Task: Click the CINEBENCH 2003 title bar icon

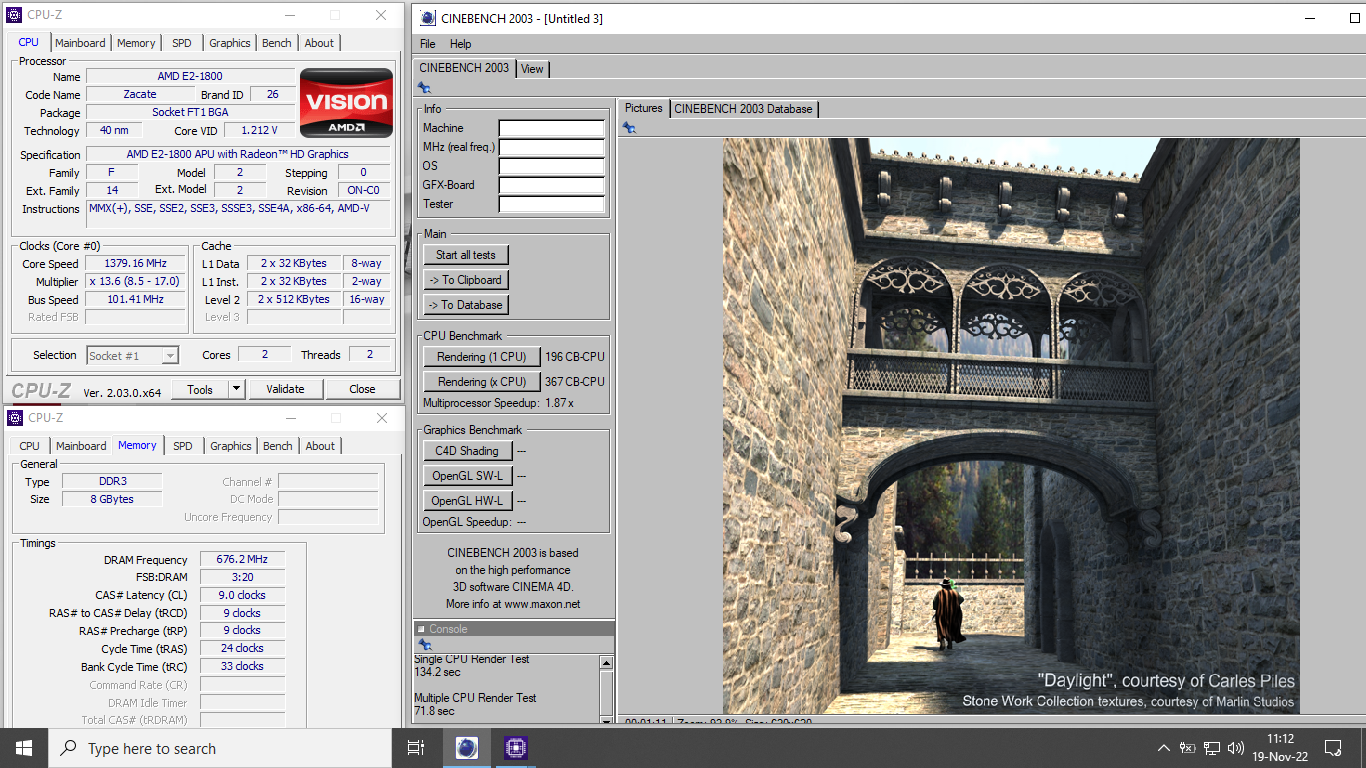Action: point(428,18)
